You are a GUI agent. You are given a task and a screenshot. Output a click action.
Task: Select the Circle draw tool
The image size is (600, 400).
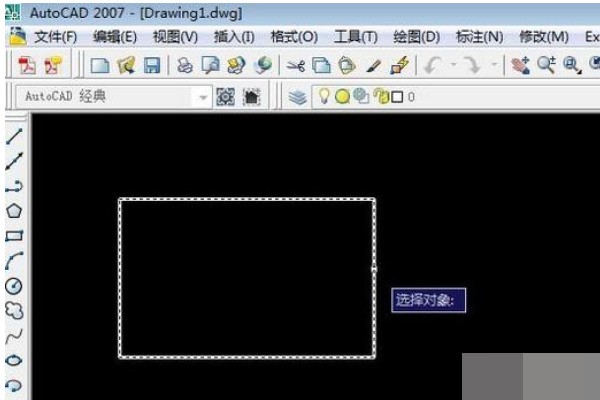click(x=14, y=286)
